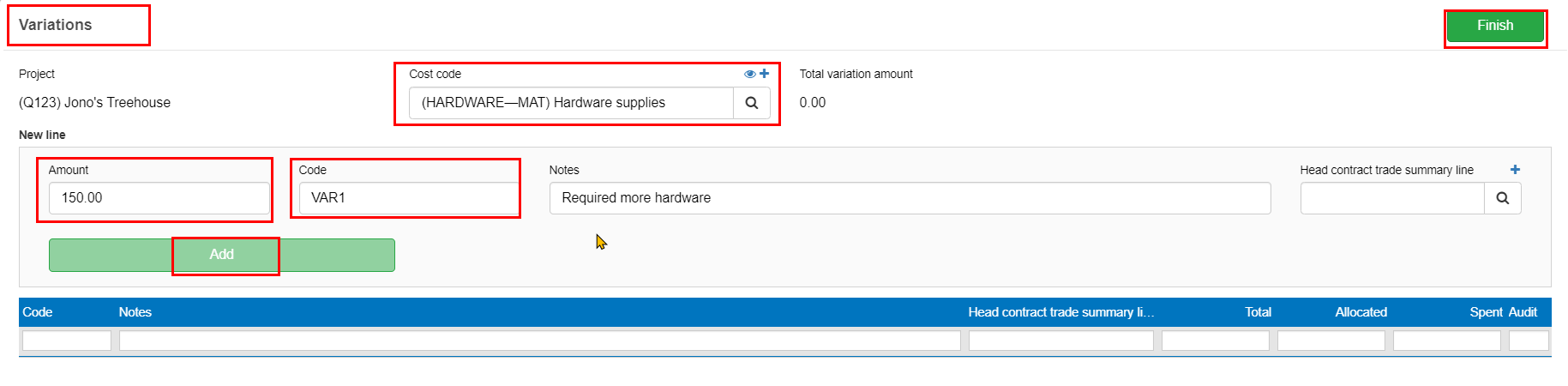1568x386 pixels.
Task: Select the Cost code Hardware supplies field
Action: (572, 103)
